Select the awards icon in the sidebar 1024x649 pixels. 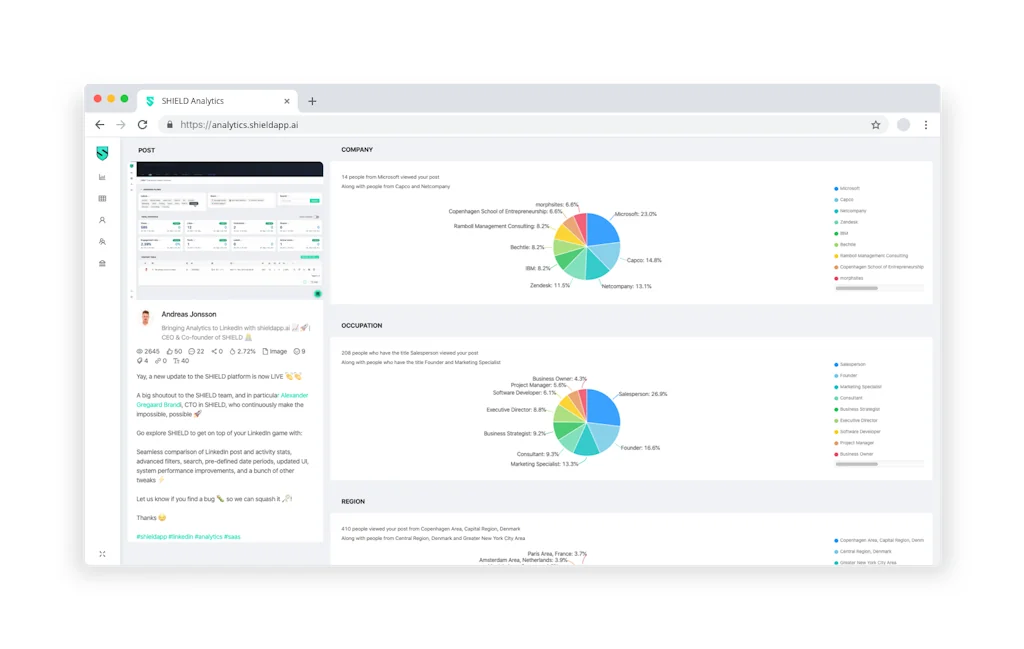tap(102, 263)
